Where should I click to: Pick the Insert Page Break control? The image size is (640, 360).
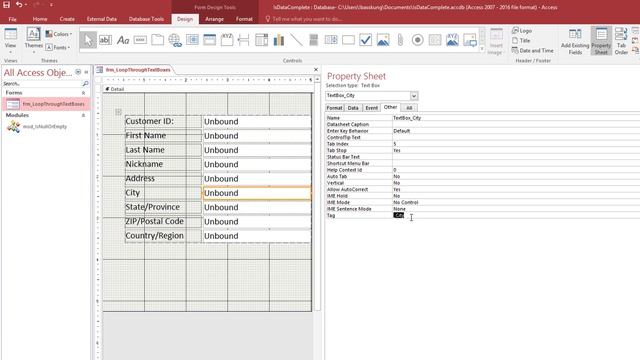tap(244, 40)
